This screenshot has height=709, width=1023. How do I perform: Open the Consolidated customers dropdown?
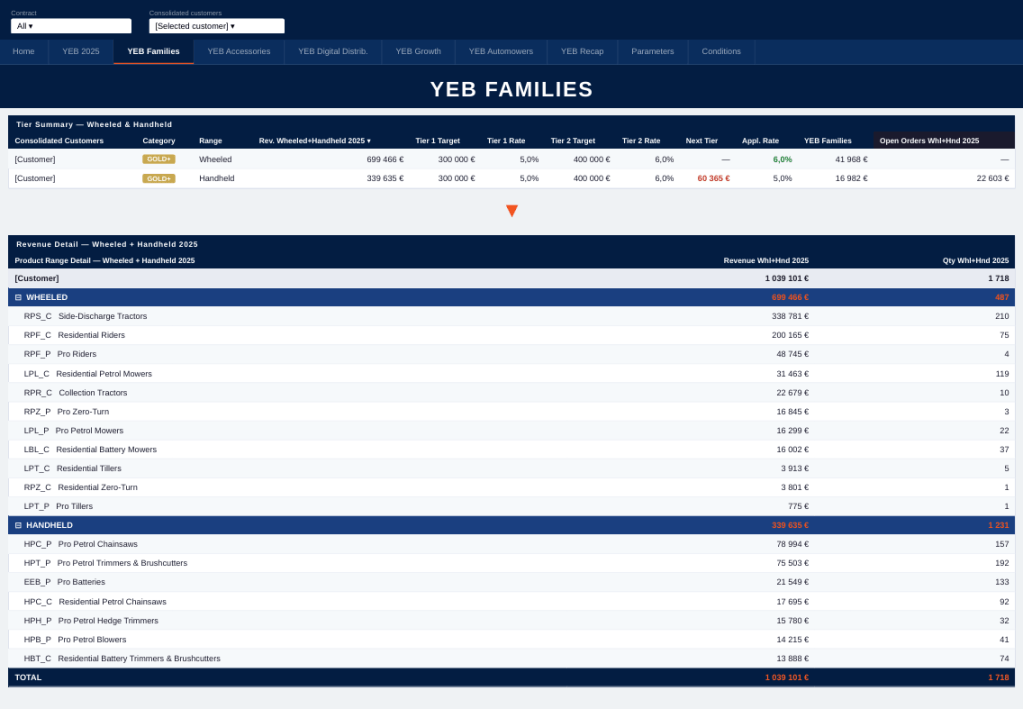coord(216,26)
